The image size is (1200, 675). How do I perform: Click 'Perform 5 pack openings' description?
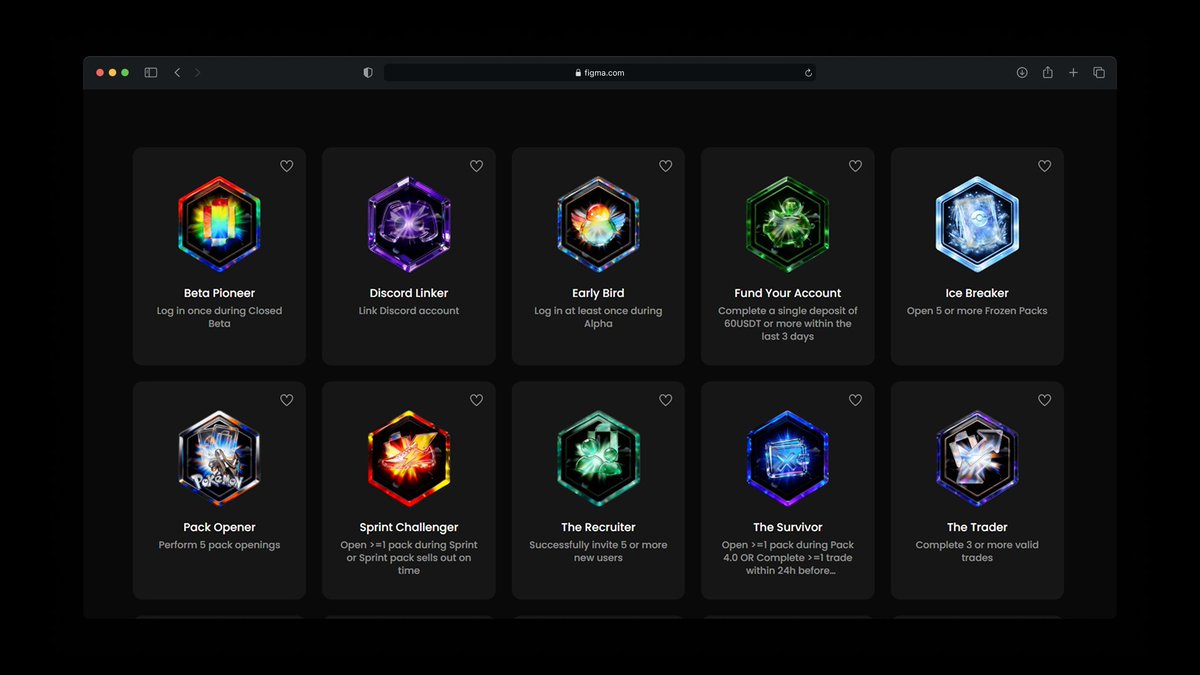pos(219,545)
